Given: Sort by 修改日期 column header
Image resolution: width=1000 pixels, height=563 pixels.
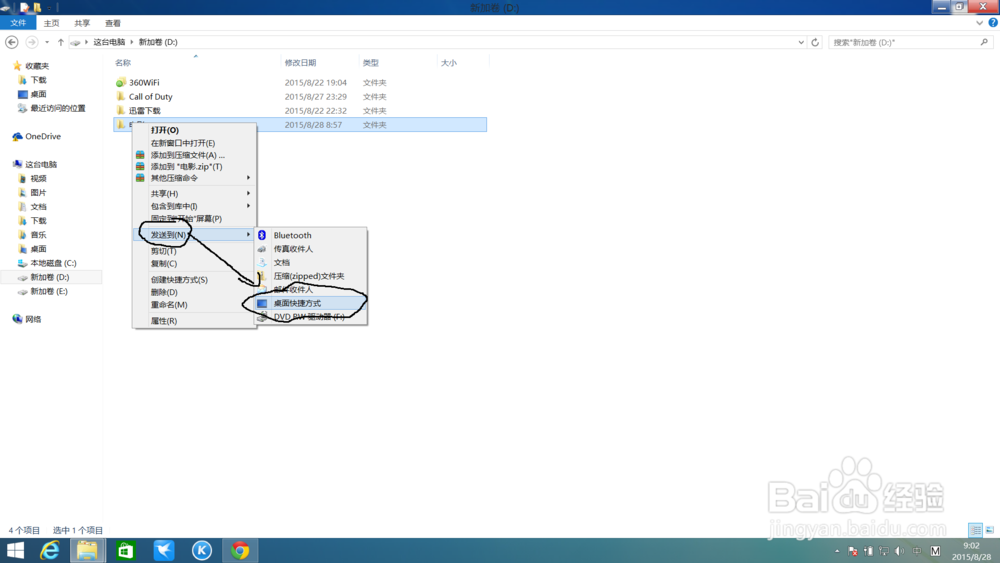Looking at the screenshot, I should (300, 62).
